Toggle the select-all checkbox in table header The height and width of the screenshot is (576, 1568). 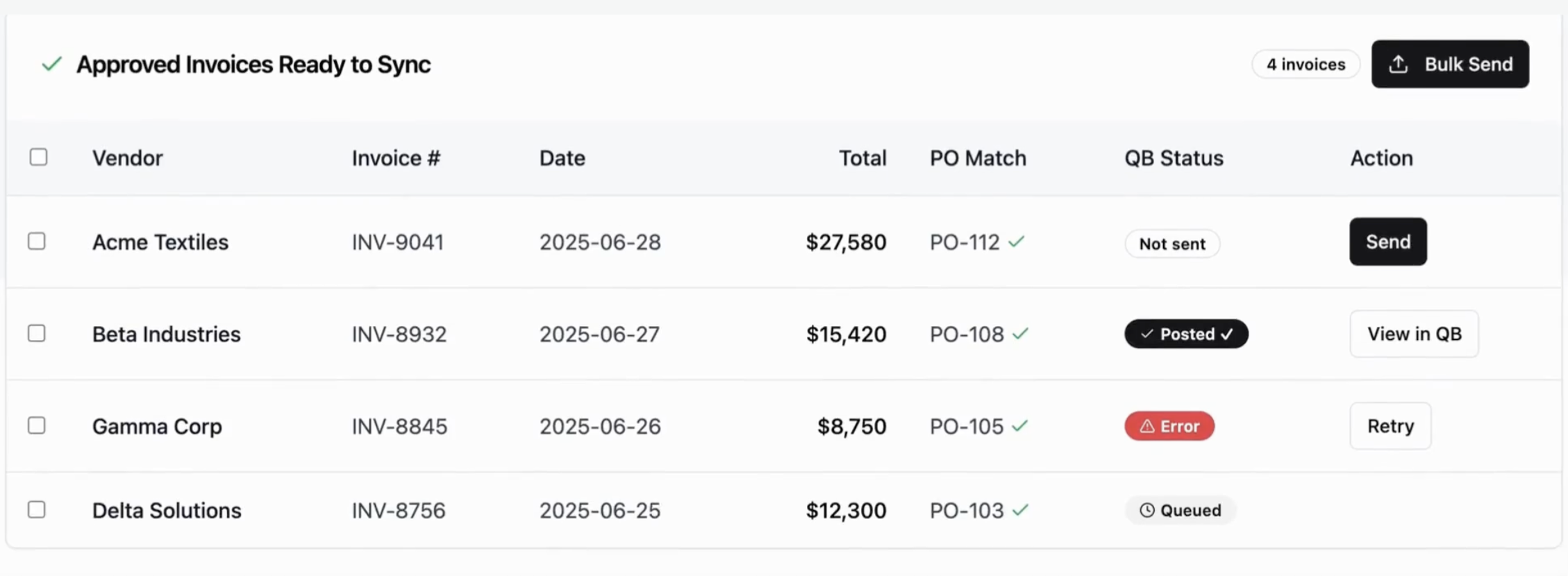click(39, 157)
